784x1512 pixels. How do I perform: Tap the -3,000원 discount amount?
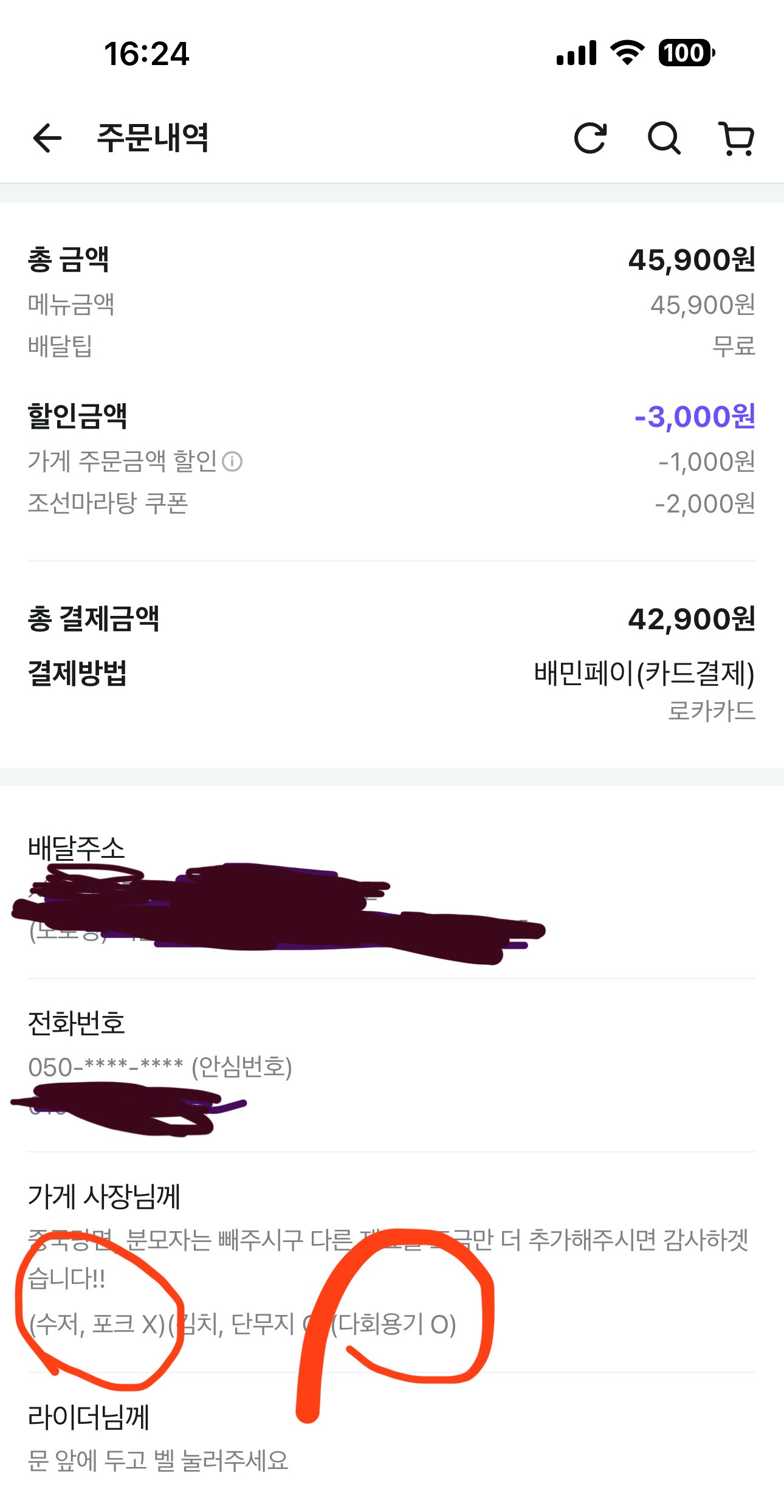coord(694,417)
